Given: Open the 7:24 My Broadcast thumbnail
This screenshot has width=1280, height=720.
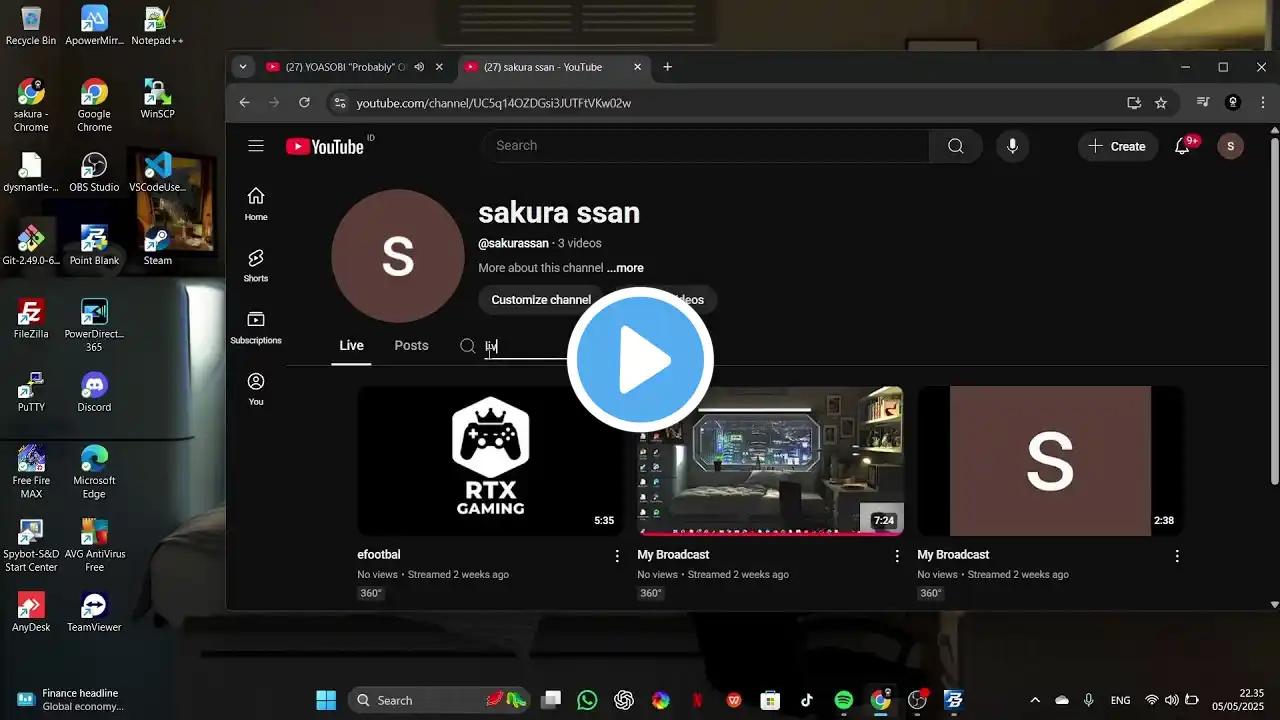Looking at the screenshot, I should coord(770,461).
